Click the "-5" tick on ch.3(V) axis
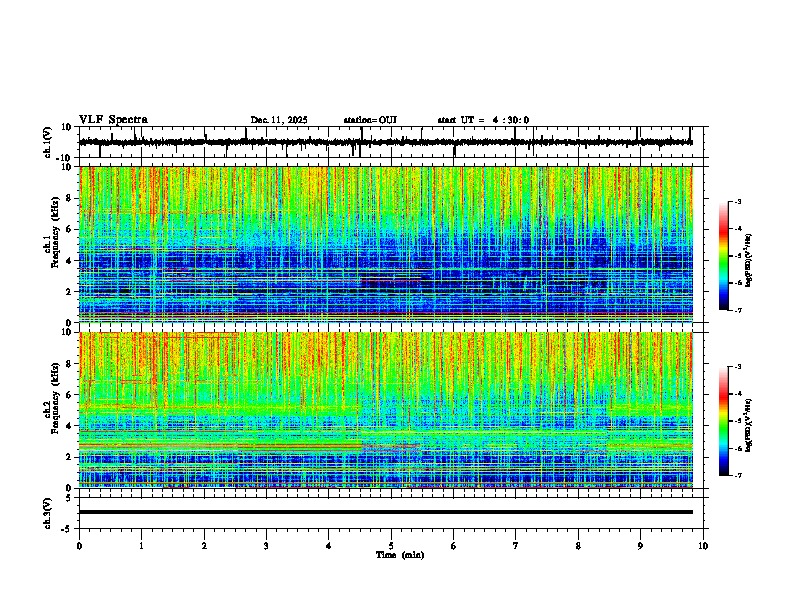The image size is (792, 612). pos(67,529)
